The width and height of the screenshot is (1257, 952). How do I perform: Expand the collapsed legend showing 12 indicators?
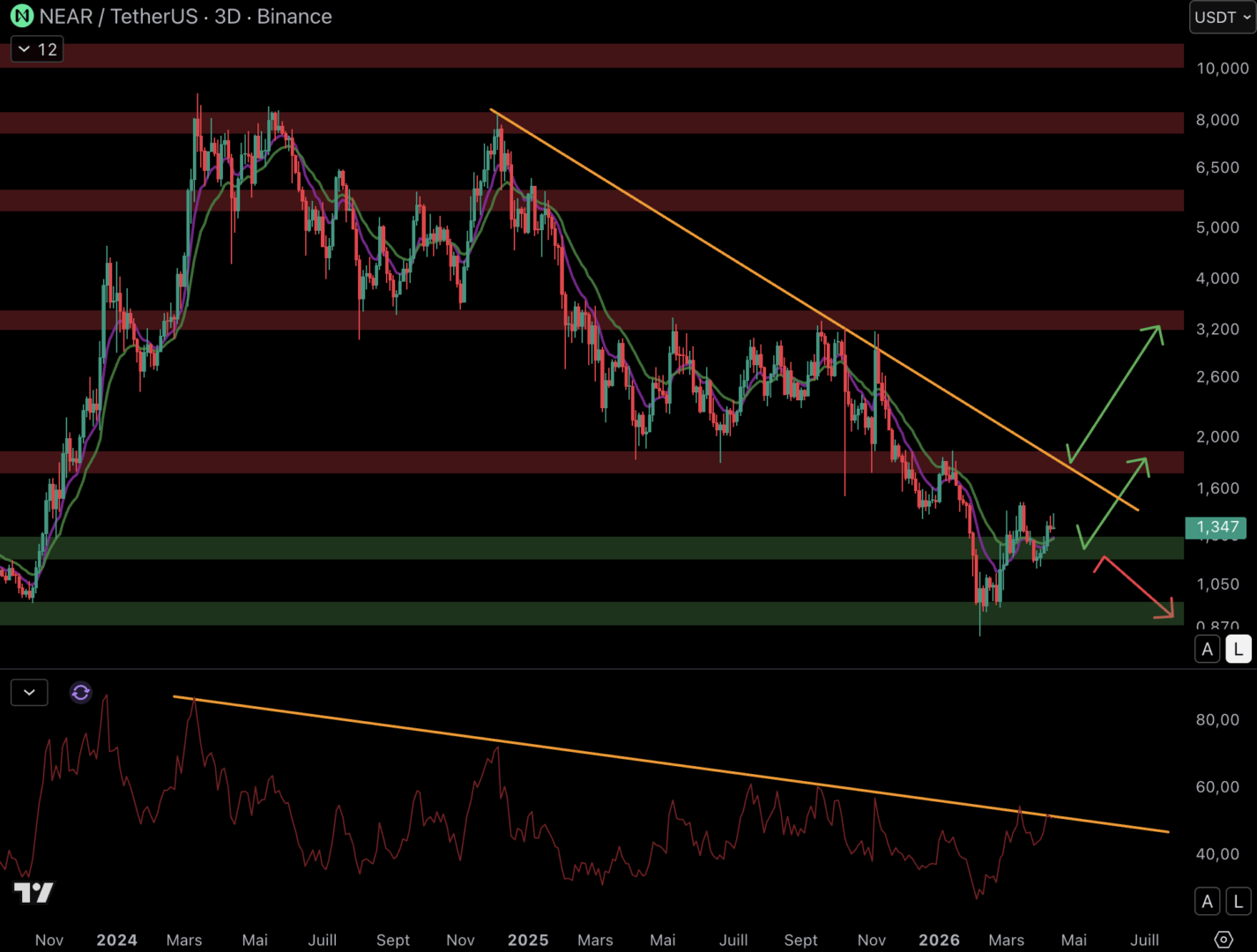tap(37, 49)
